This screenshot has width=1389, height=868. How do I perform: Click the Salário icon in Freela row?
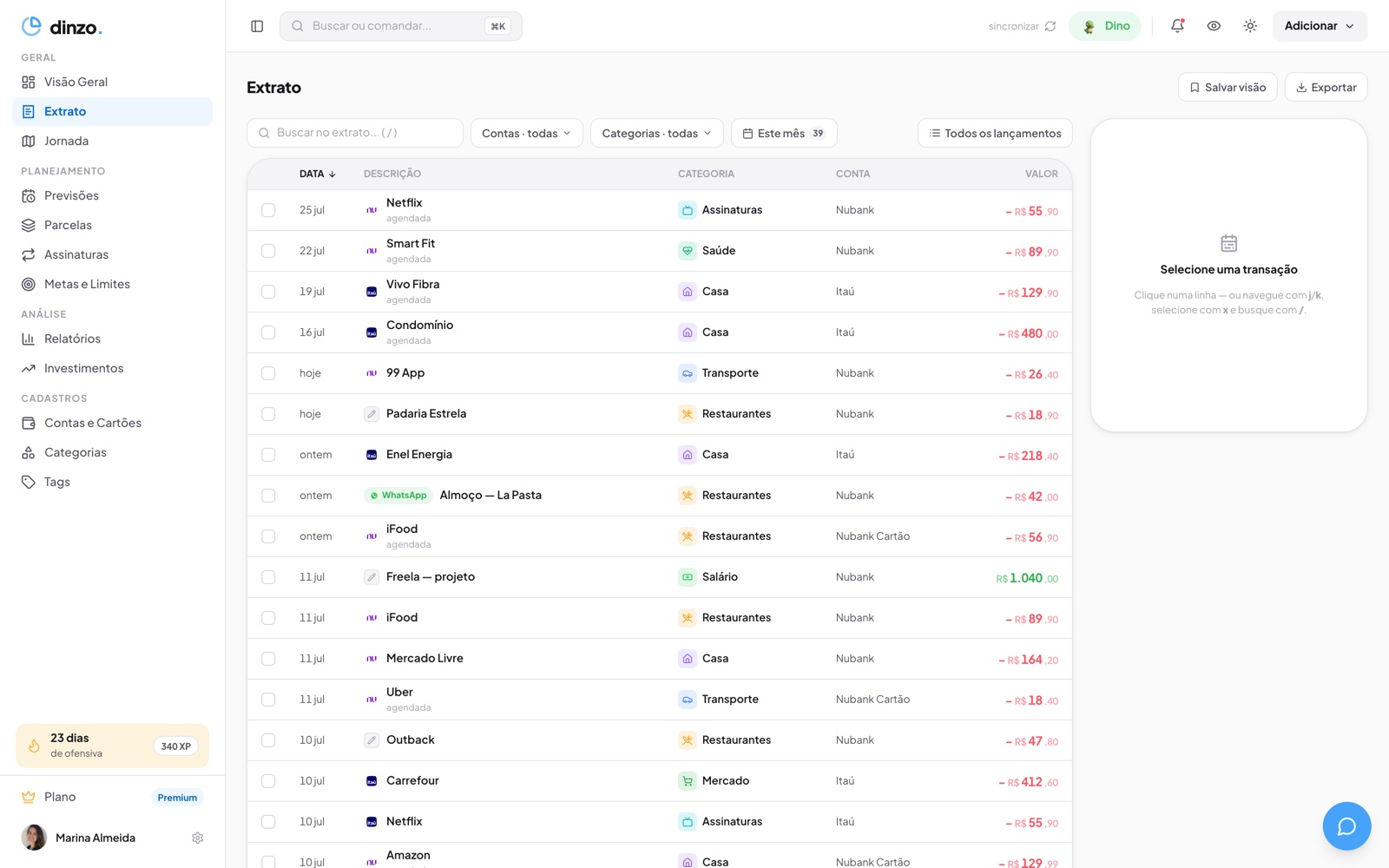point(688,577)
